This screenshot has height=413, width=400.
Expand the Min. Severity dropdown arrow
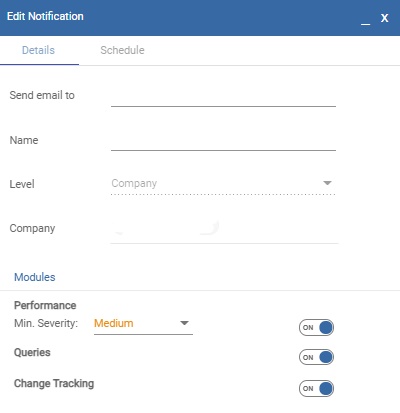point(184,323)
